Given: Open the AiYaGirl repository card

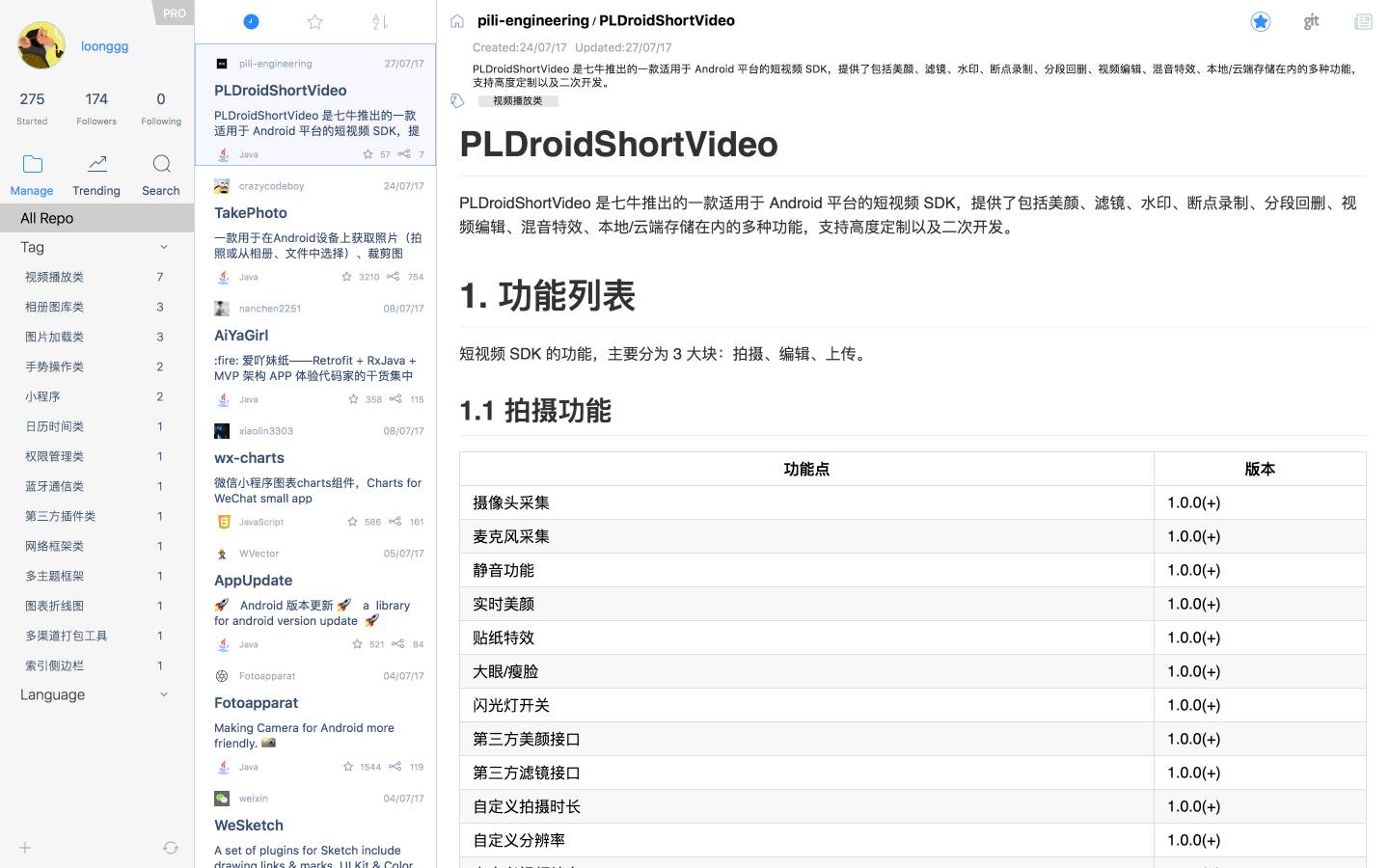Looking at the screenshot, I should pyautogui.click(x=315, y=350).
